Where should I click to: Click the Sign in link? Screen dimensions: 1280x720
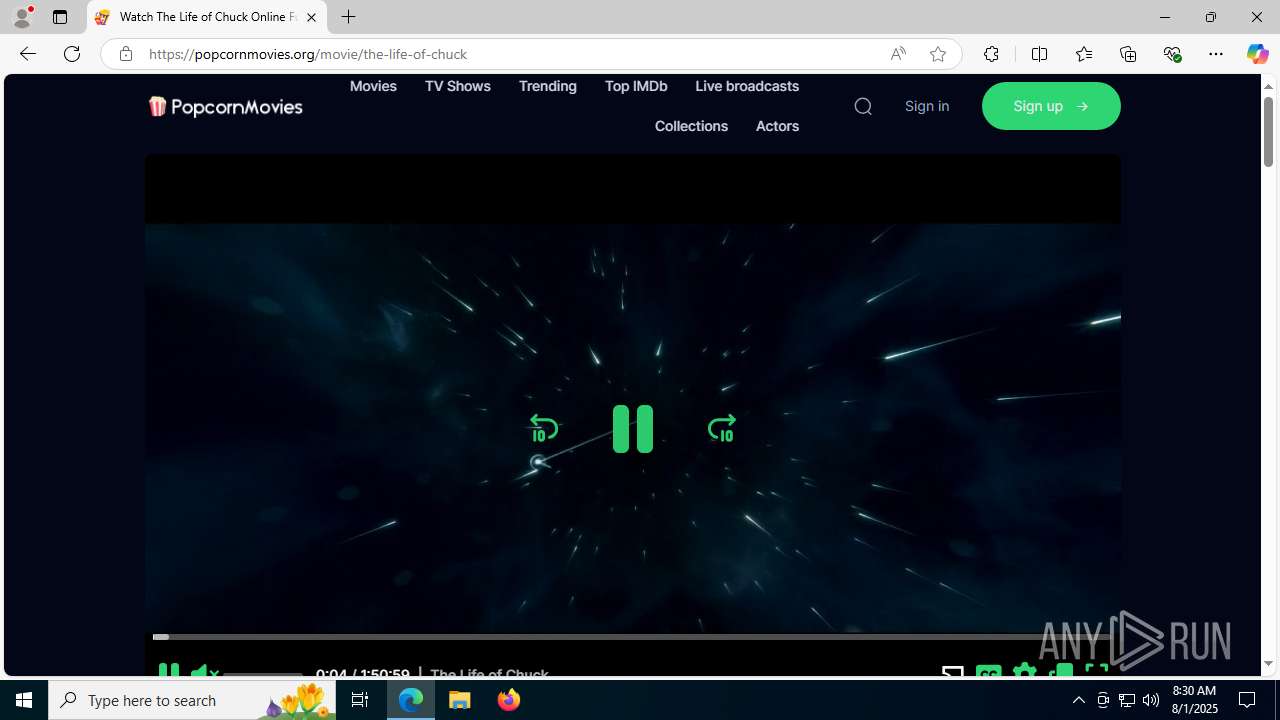[927, 106]
